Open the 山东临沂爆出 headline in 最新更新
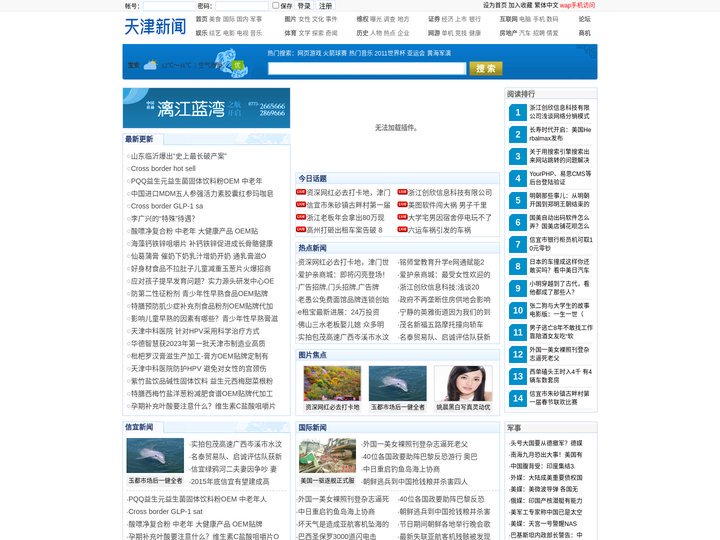 point(179,156)
